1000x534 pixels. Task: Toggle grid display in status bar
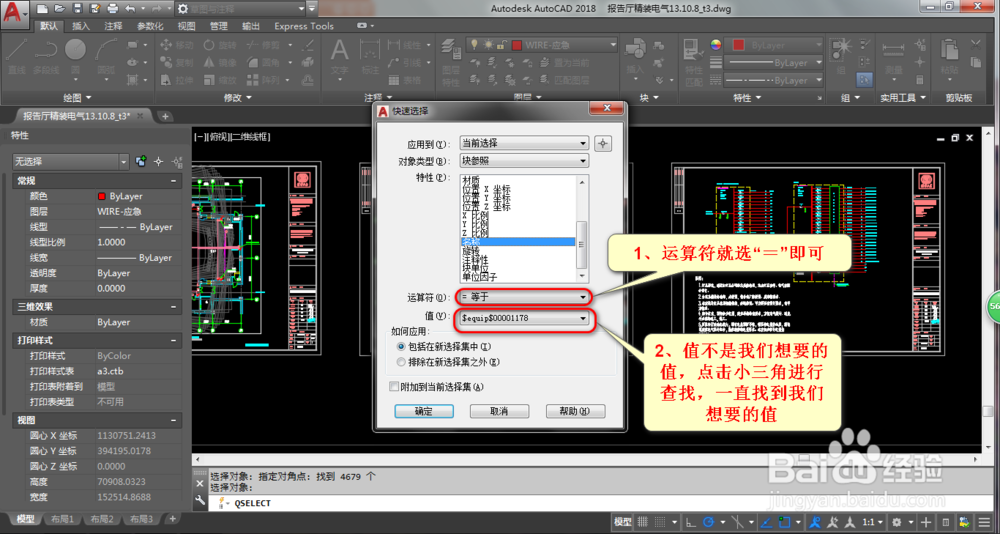point(642,521)
